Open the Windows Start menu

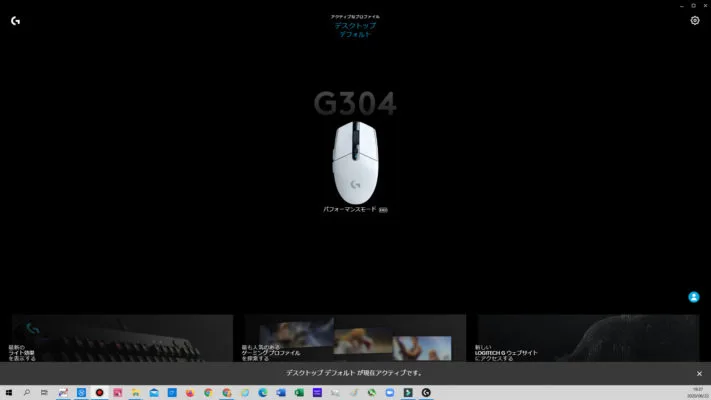pyautogui.click(x=9, y=393)
